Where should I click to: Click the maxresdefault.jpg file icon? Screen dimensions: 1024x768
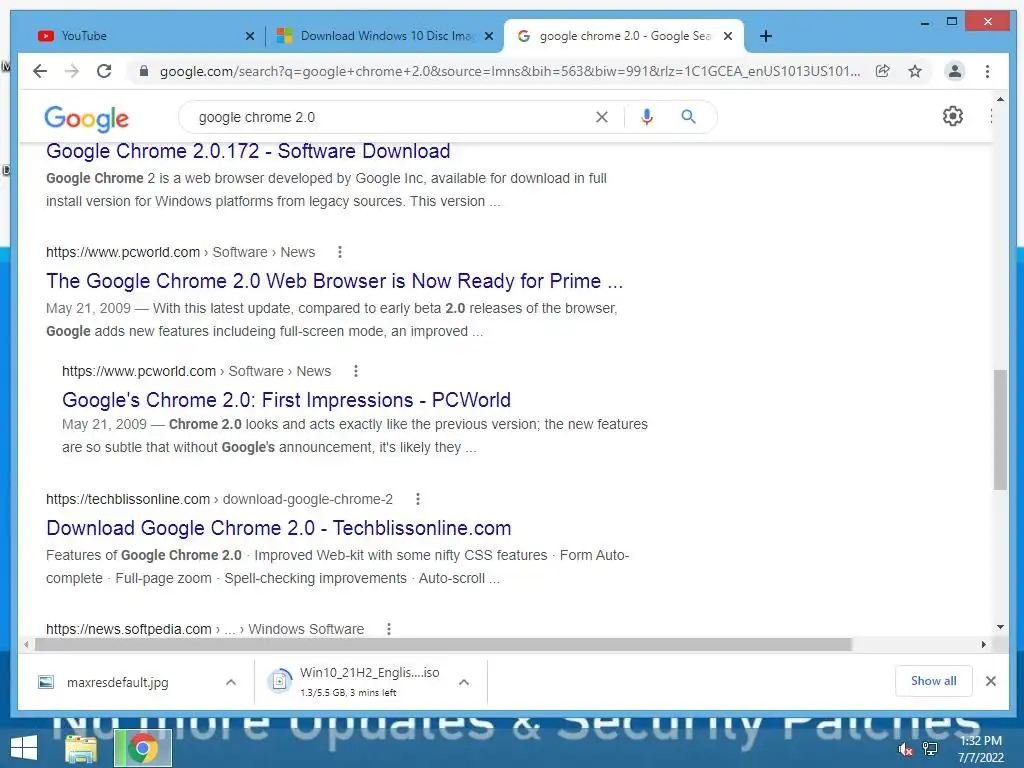46,682
